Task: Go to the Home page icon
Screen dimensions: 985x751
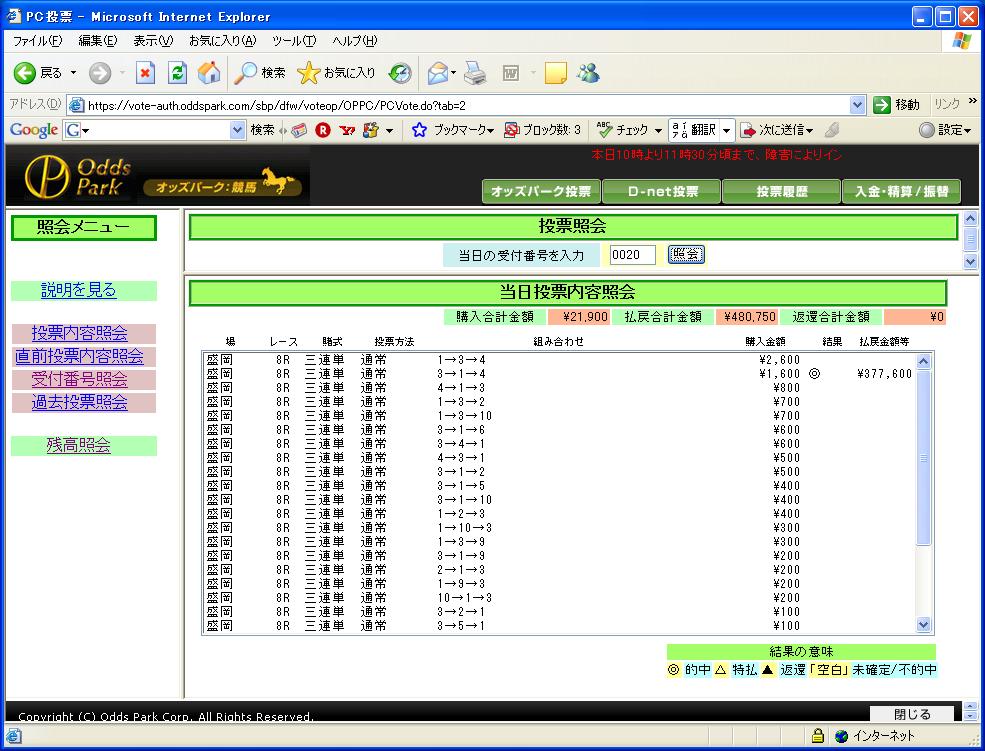Action: click(209, 73)
